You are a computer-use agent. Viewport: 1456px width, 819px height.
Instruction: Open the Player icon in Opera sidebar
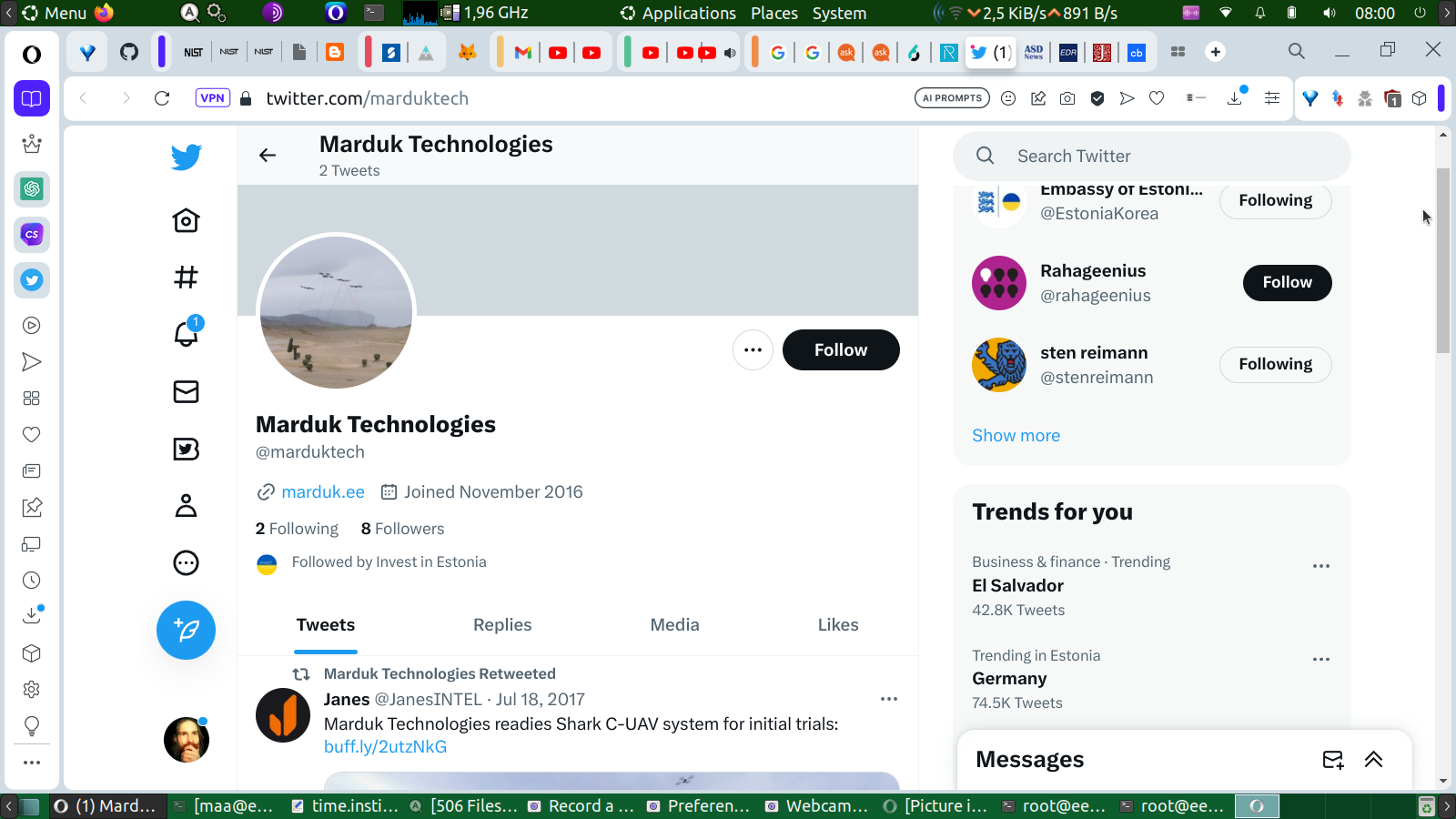tap(32, 325)
